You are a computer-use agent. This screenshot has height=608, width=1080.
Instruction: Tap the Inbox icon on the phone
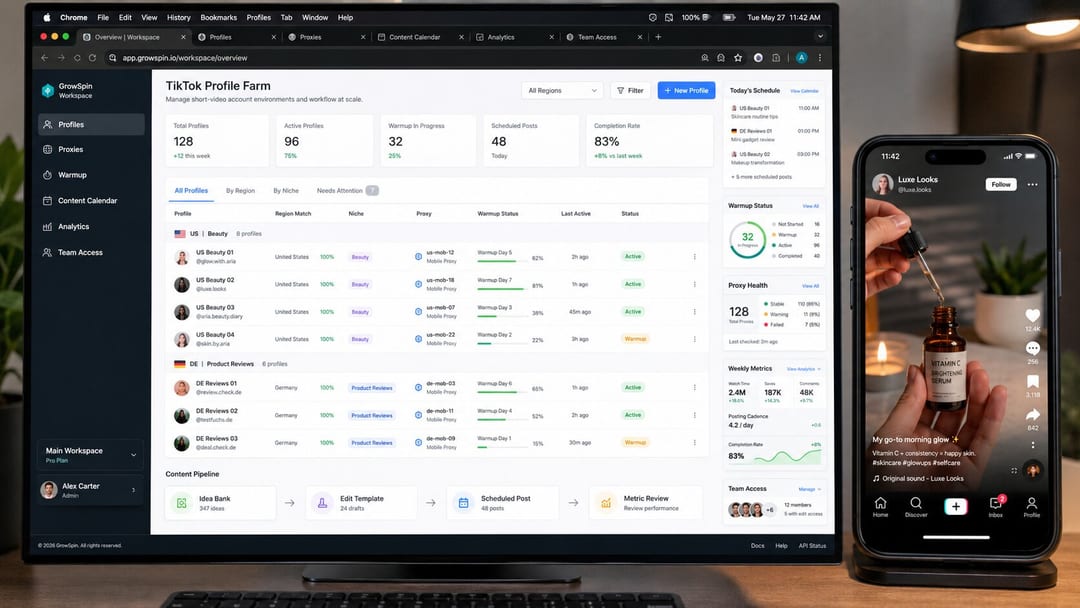click(x=996, y=503)
